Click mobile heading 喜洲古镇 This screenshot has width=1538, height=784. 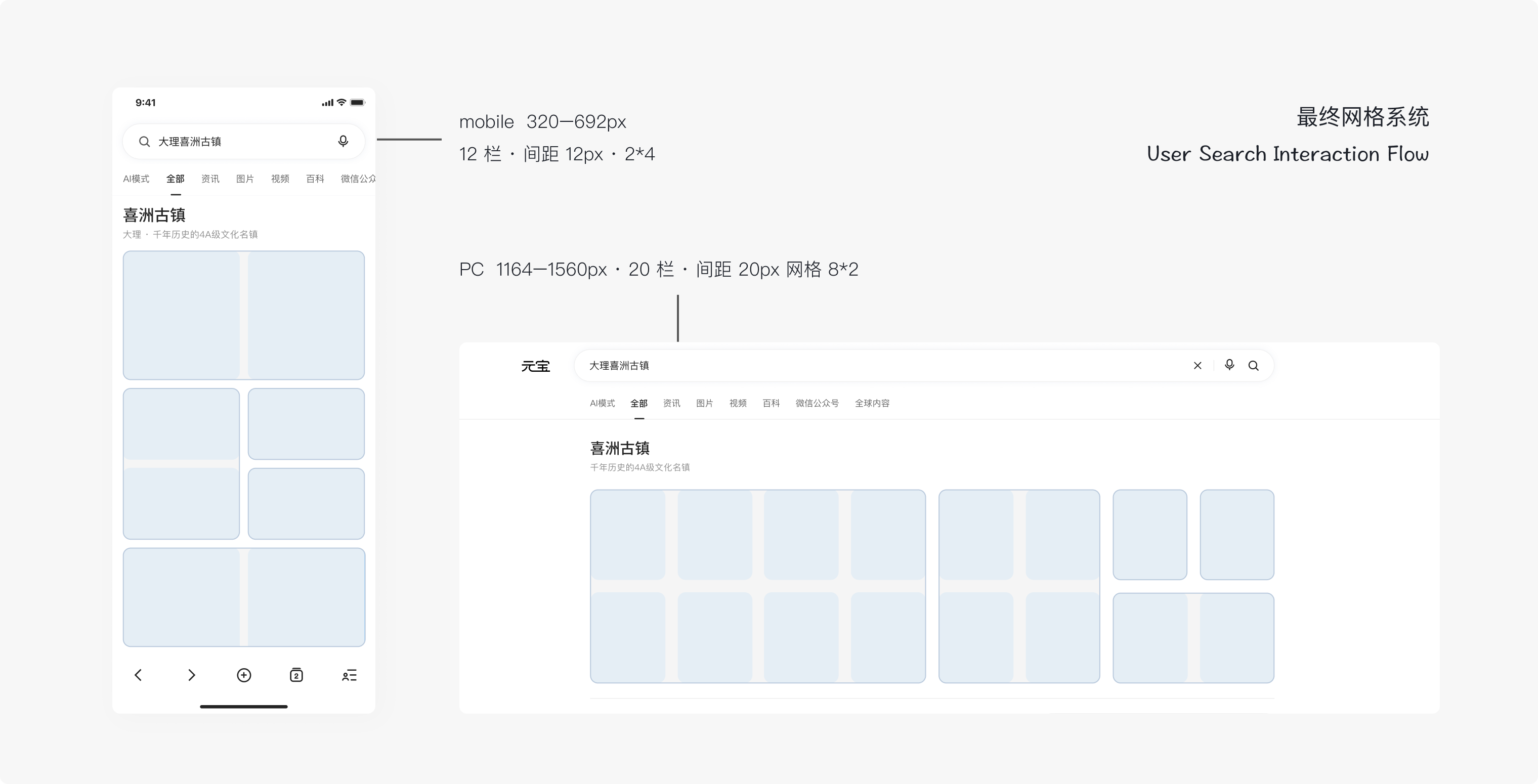[x=154, y=215]
